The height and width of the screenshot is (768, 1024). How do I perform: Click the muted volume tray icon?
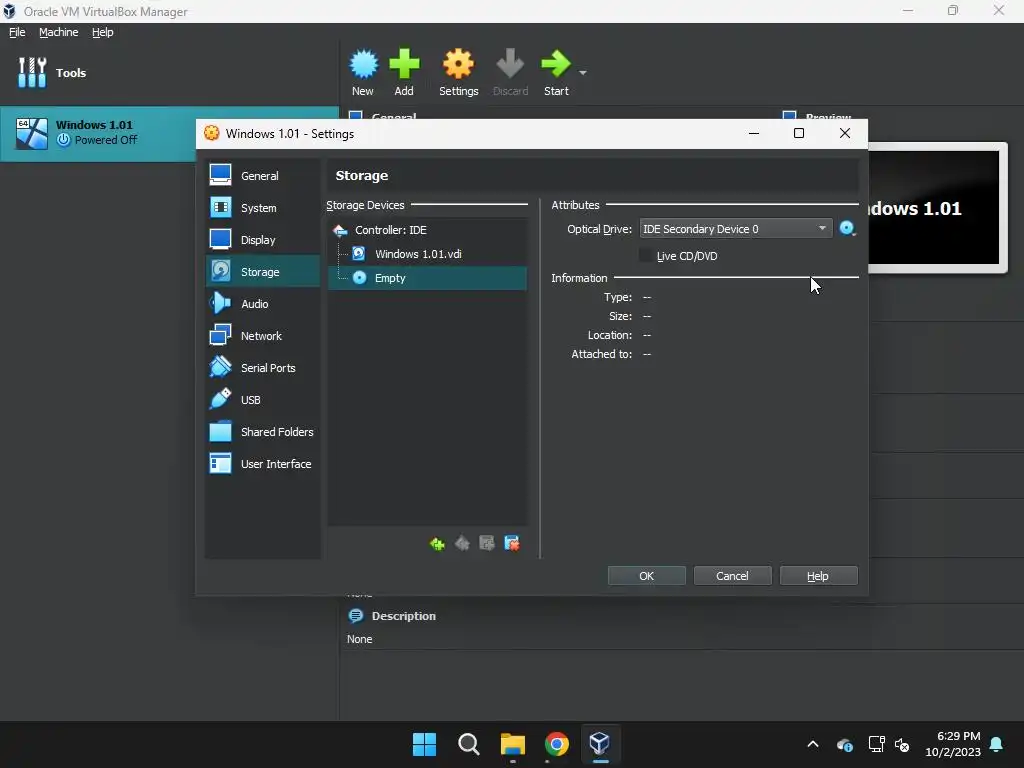pyautogui.click(x=902, y=744)
